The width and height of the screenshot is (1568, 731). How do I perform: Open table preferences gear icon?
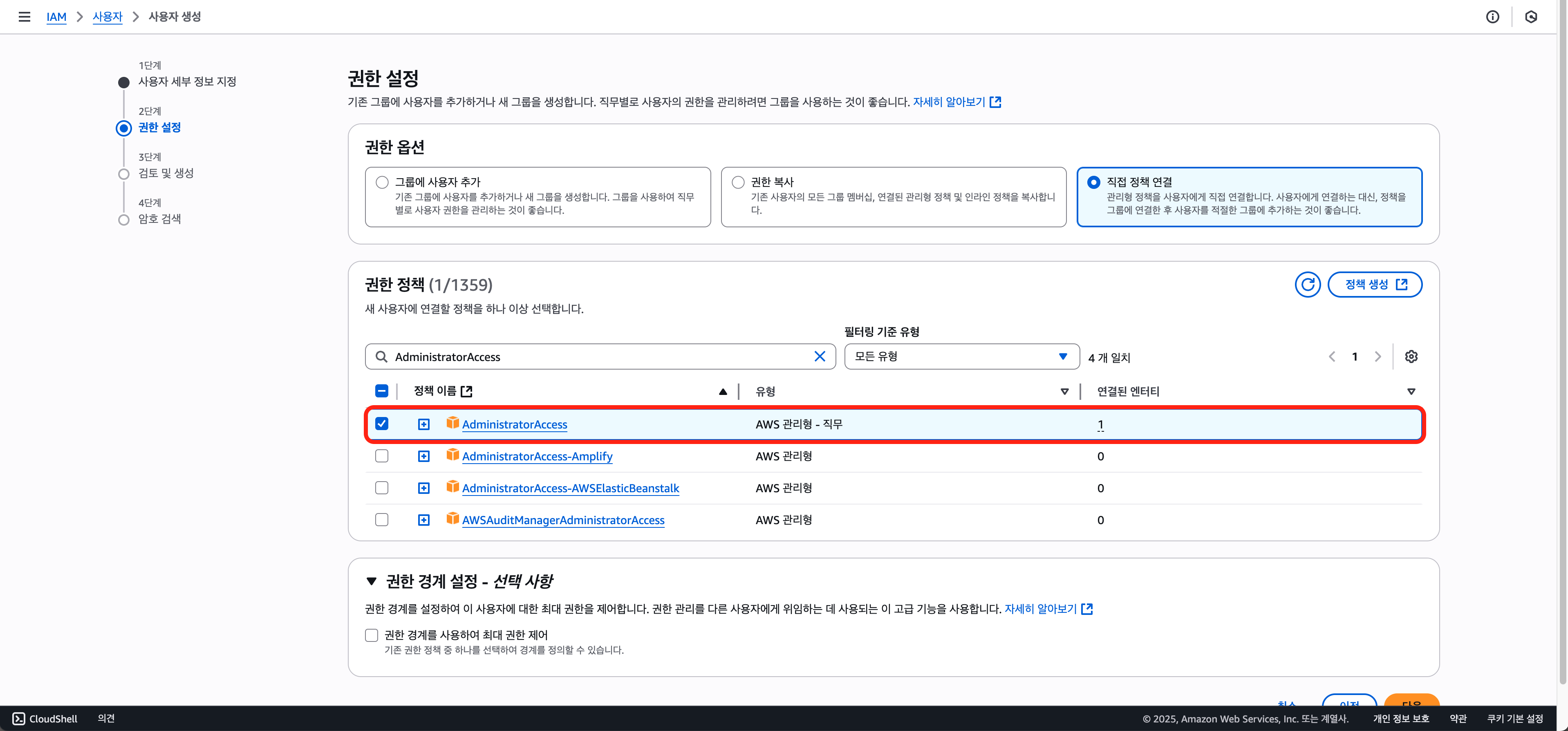coord(1411,357)
